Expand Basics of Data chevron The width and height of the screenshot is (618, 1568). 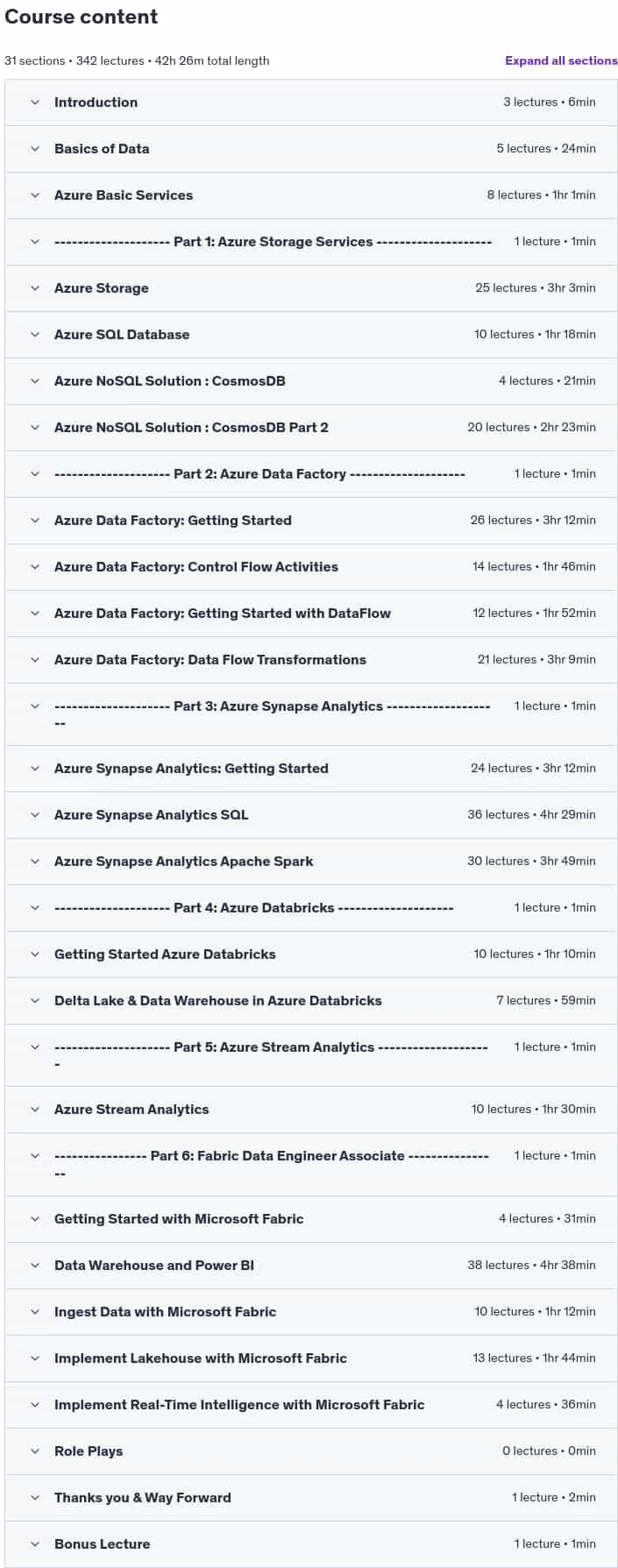pyautogui.click(x=35, y=149)
